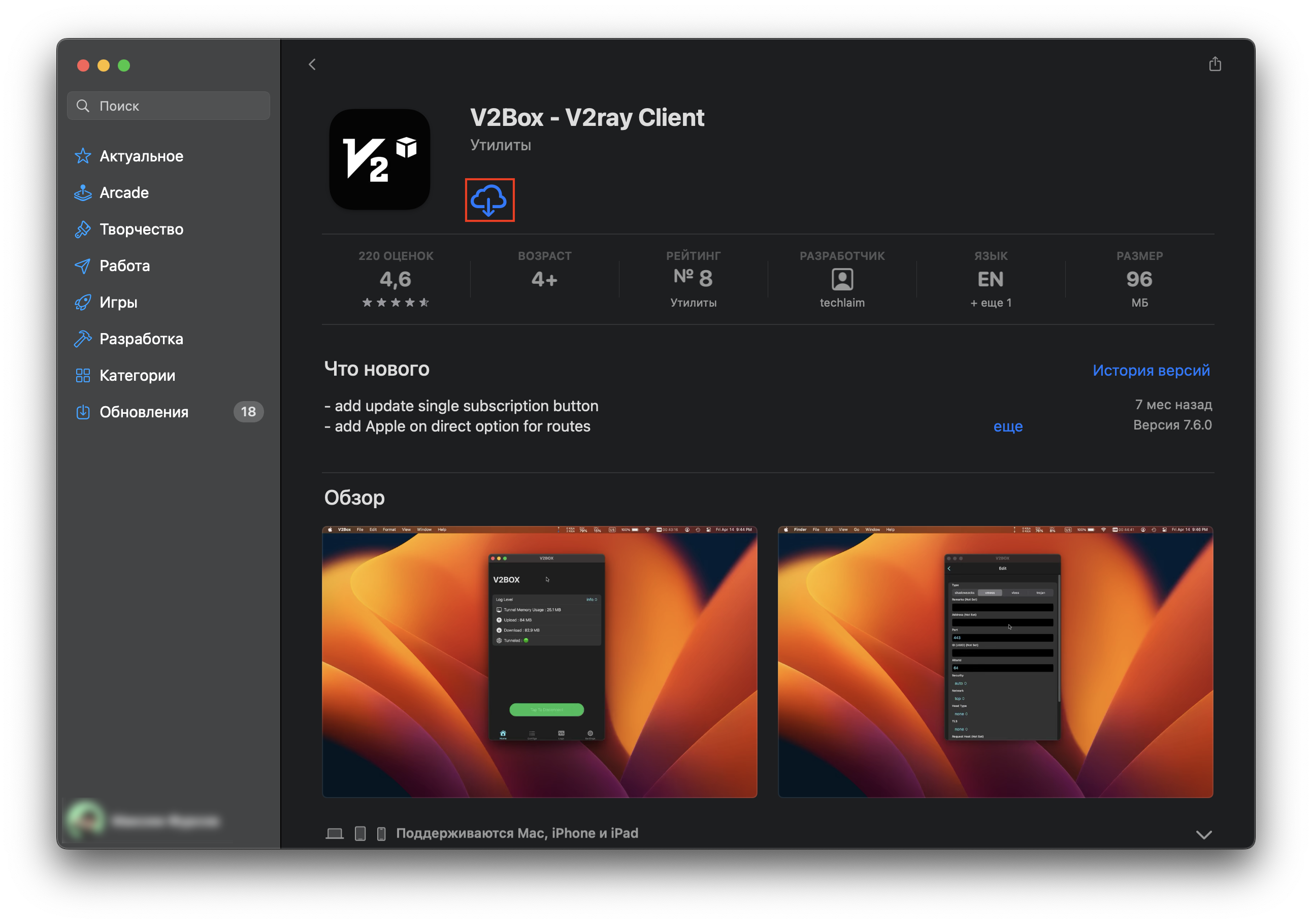Click the Что нового heading

pyautogui.click(x=377, y=369)
